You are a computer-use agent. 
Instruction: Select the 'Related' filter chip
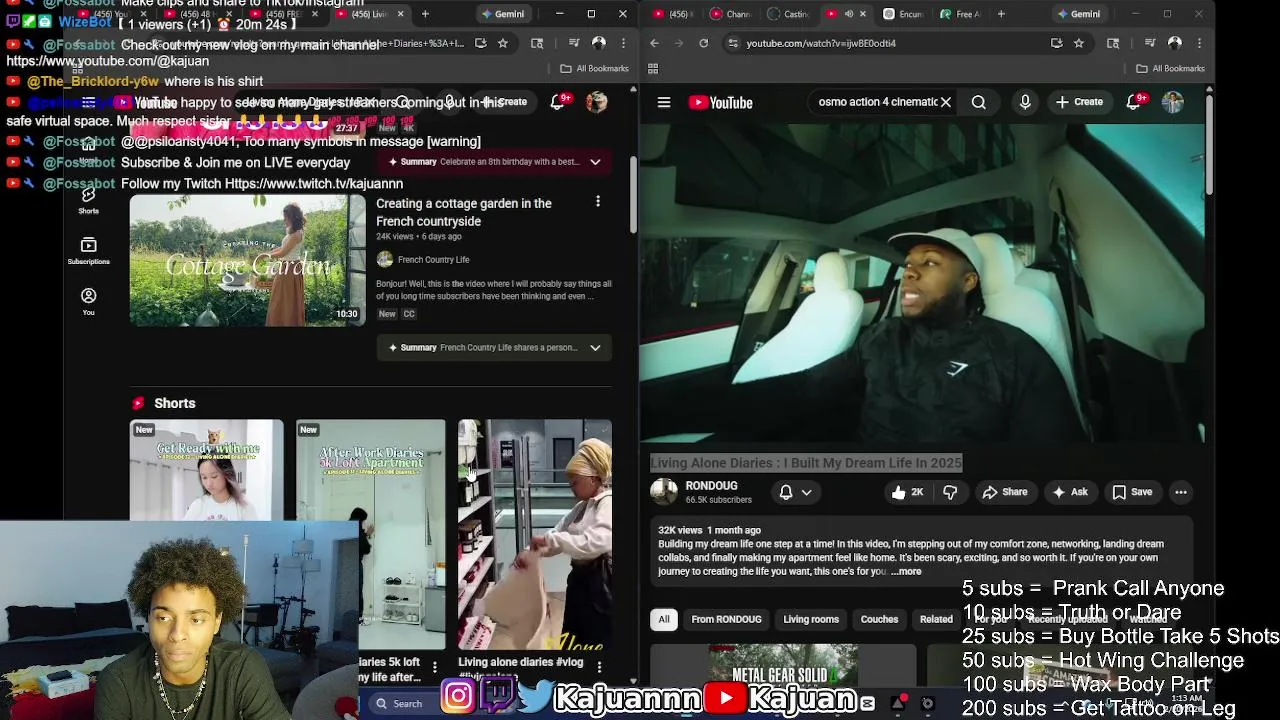(936, 619)
